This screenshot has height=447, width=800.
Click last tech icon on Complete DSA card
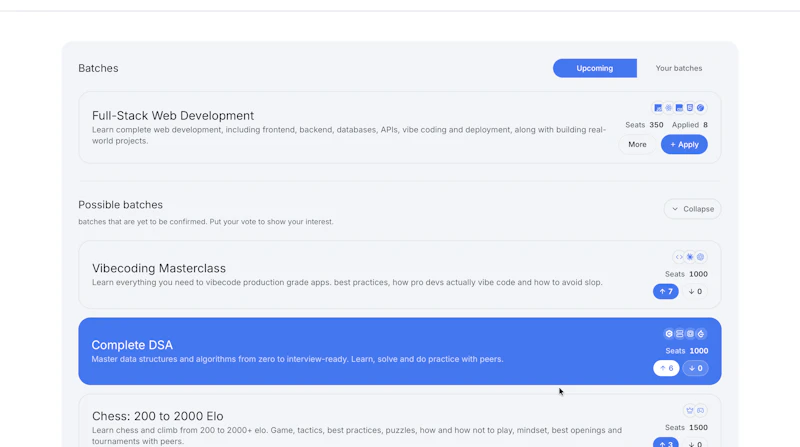[x=701, y=334]
